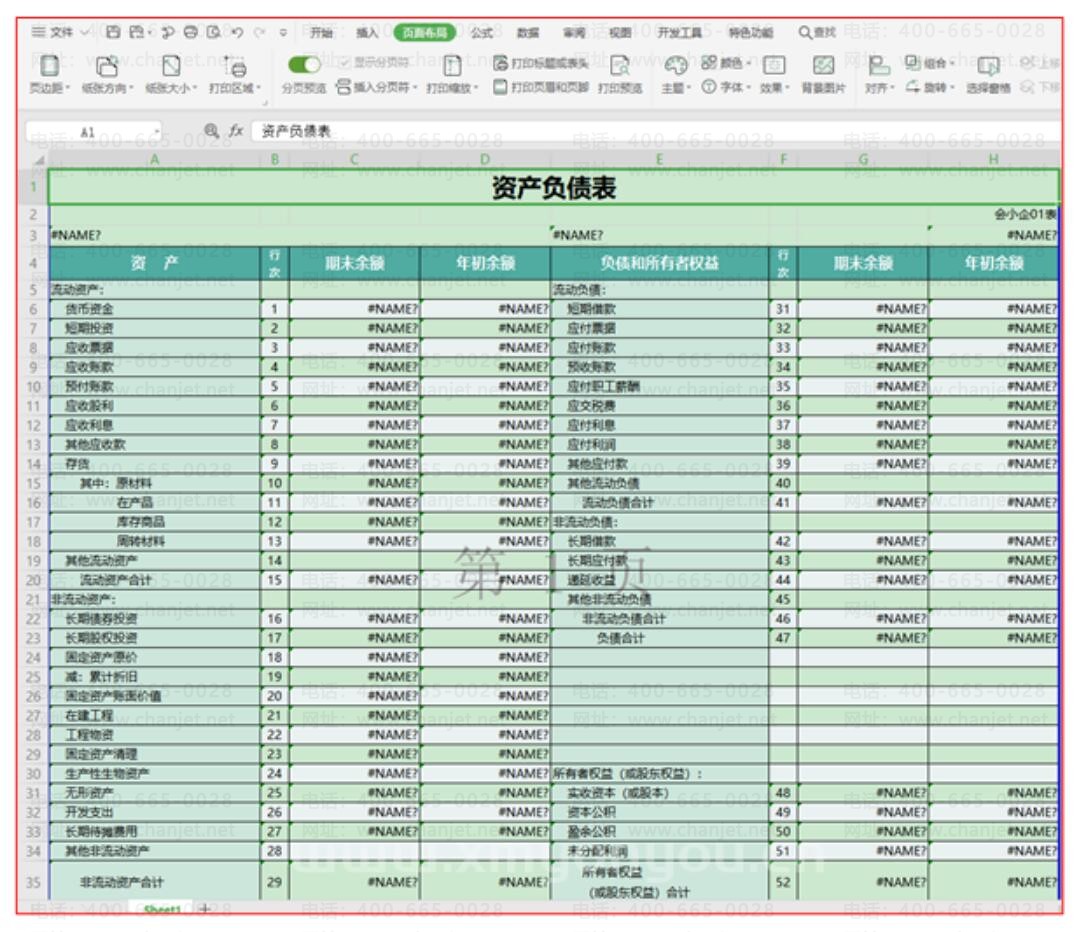Click the 打印页眉和页脚 button
The width and height of the screenshot is (1082, 932).
pyautogui.click(x=541, y=87)
